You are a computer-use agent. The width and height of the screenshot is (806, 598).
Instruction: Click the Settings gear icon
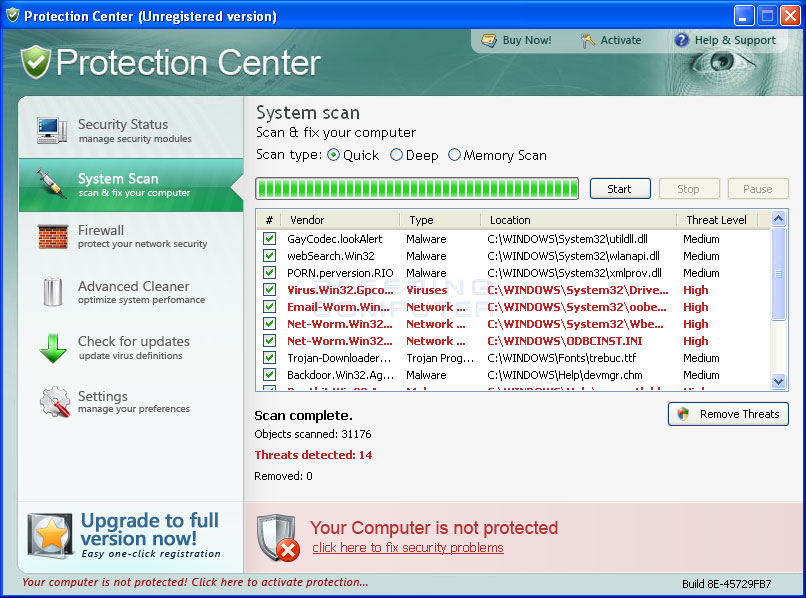pos(54,402)
